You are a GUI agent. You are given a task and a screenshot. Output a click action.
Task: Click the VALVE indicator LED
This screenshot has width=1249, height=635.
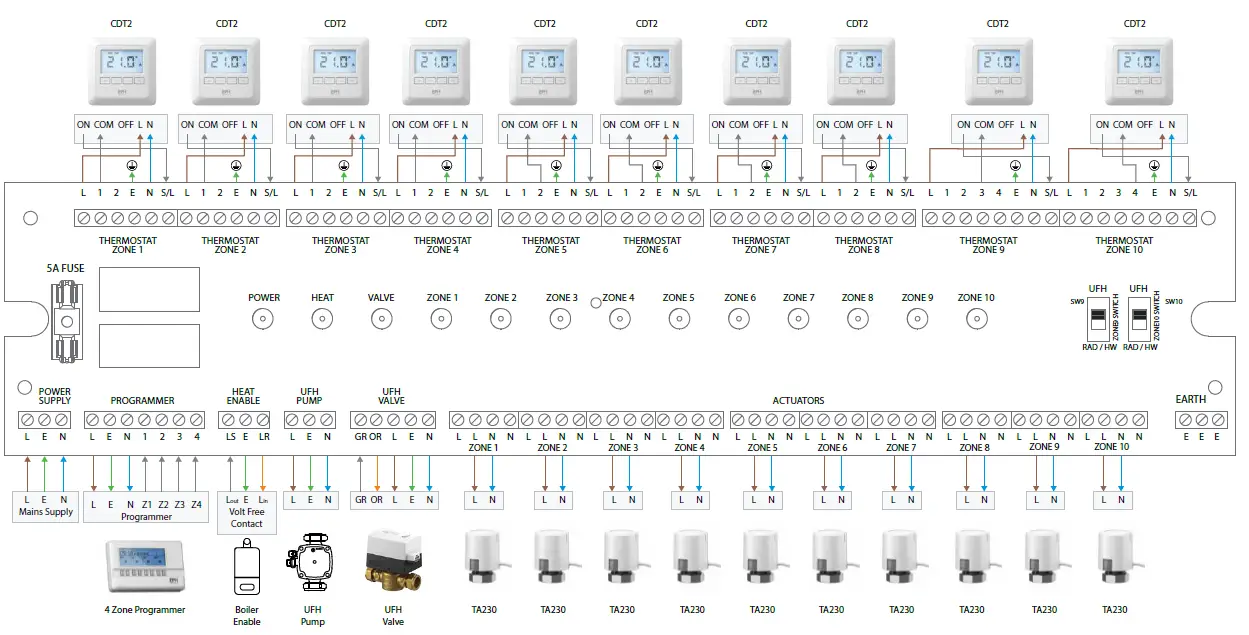pos(381,319)
